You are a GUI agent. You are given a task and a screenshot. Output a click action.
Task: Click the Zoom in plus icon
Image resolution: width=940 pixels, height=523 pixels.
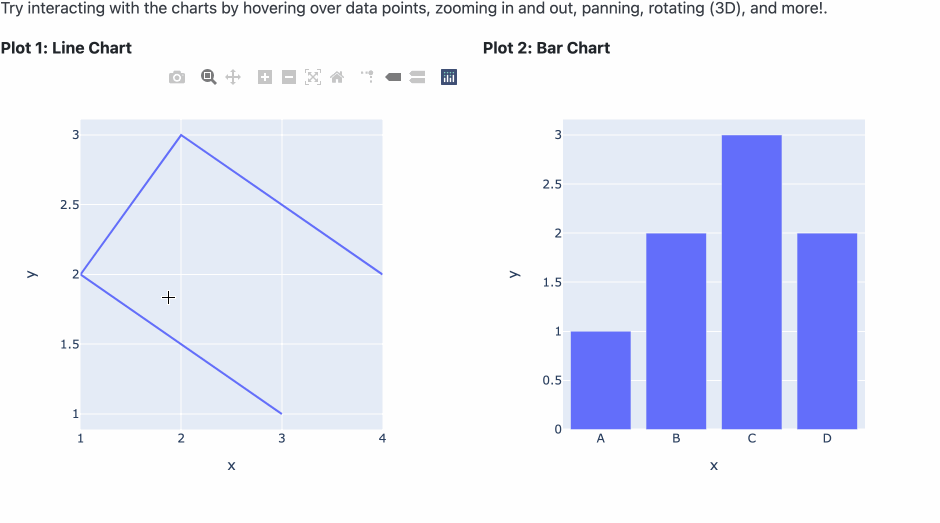265,77
